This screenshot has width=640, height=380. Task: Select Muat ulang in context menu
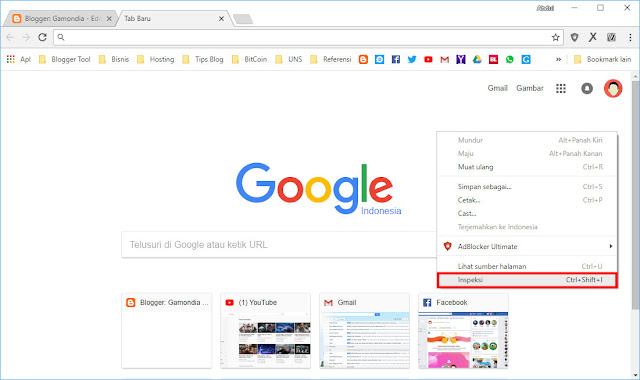coord(527,167)
